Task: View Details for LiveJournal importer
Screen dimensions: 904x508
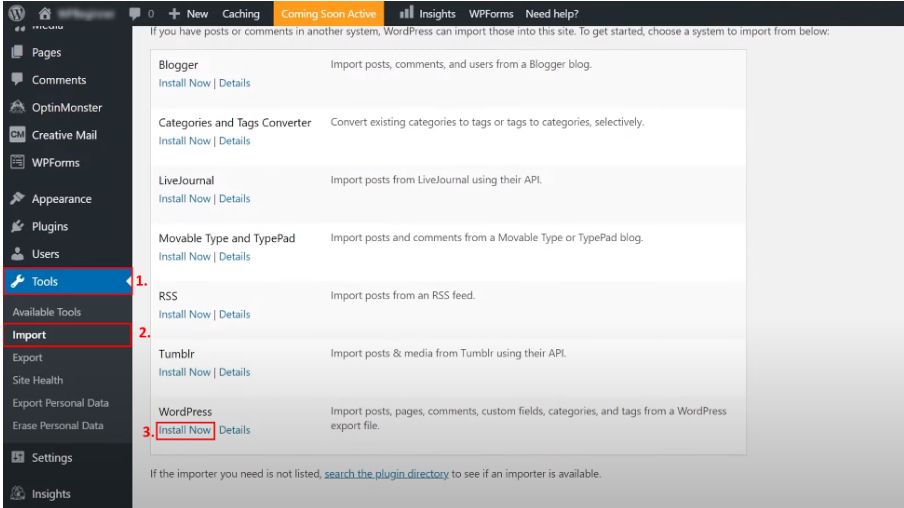Action: coord(235,198)
